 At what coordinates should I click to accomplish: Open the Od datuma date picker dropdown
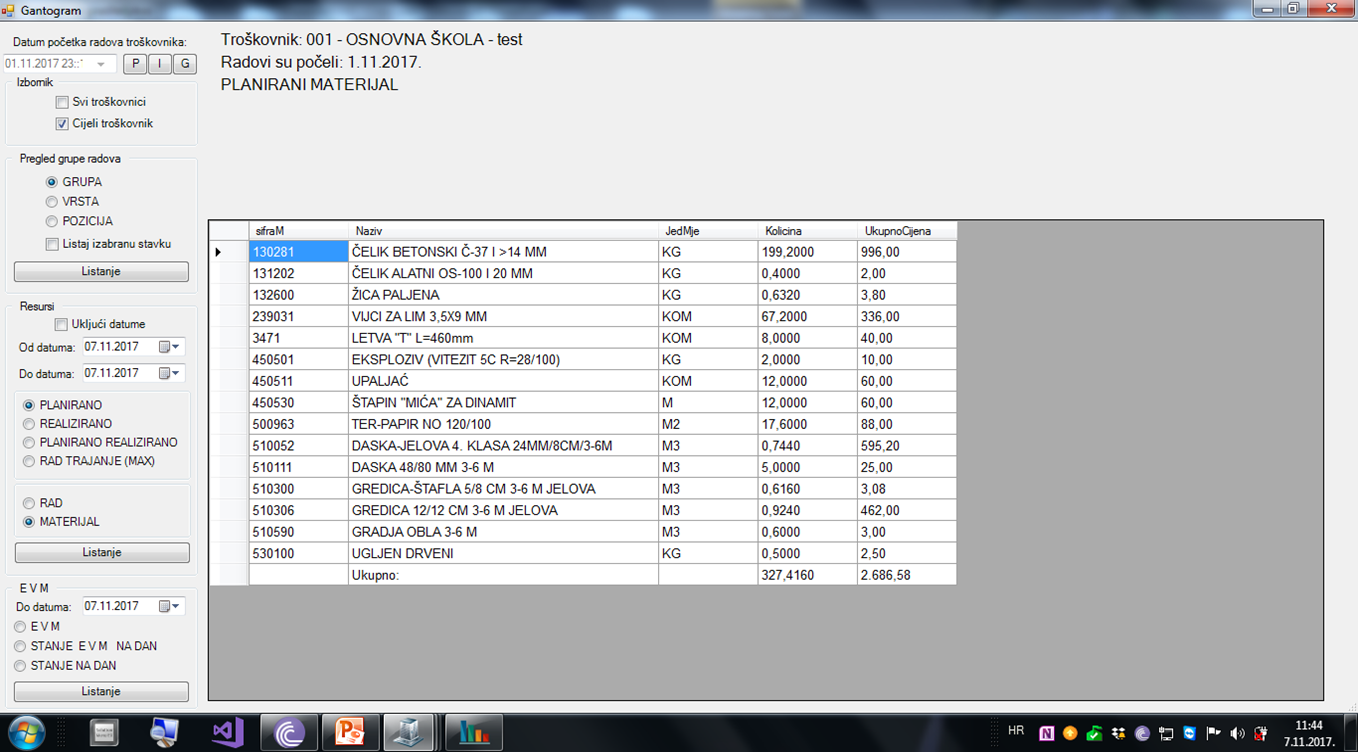click(x=176, y=347)
